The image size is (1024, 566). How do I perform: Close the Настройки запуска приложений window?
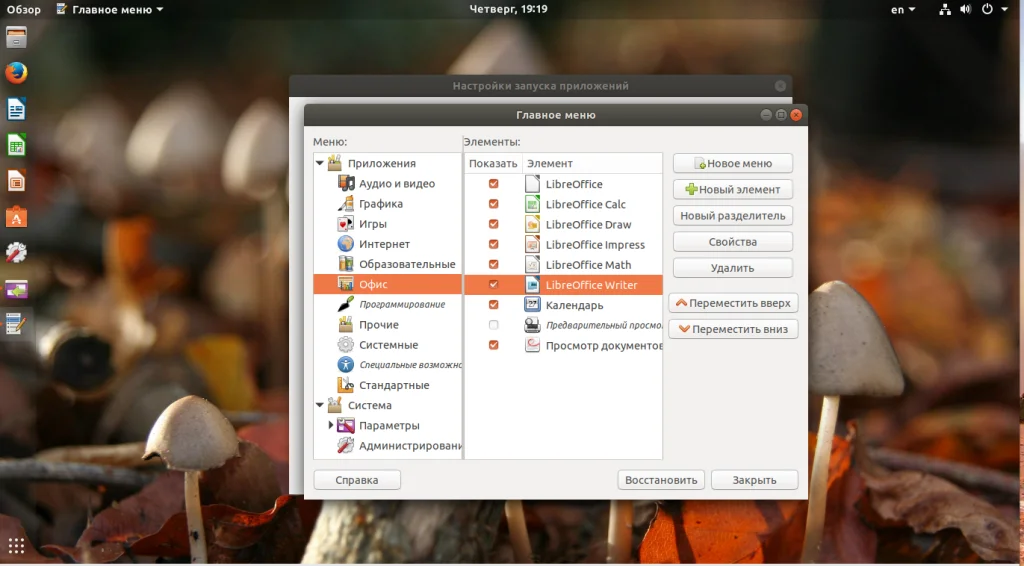[780, 86]
